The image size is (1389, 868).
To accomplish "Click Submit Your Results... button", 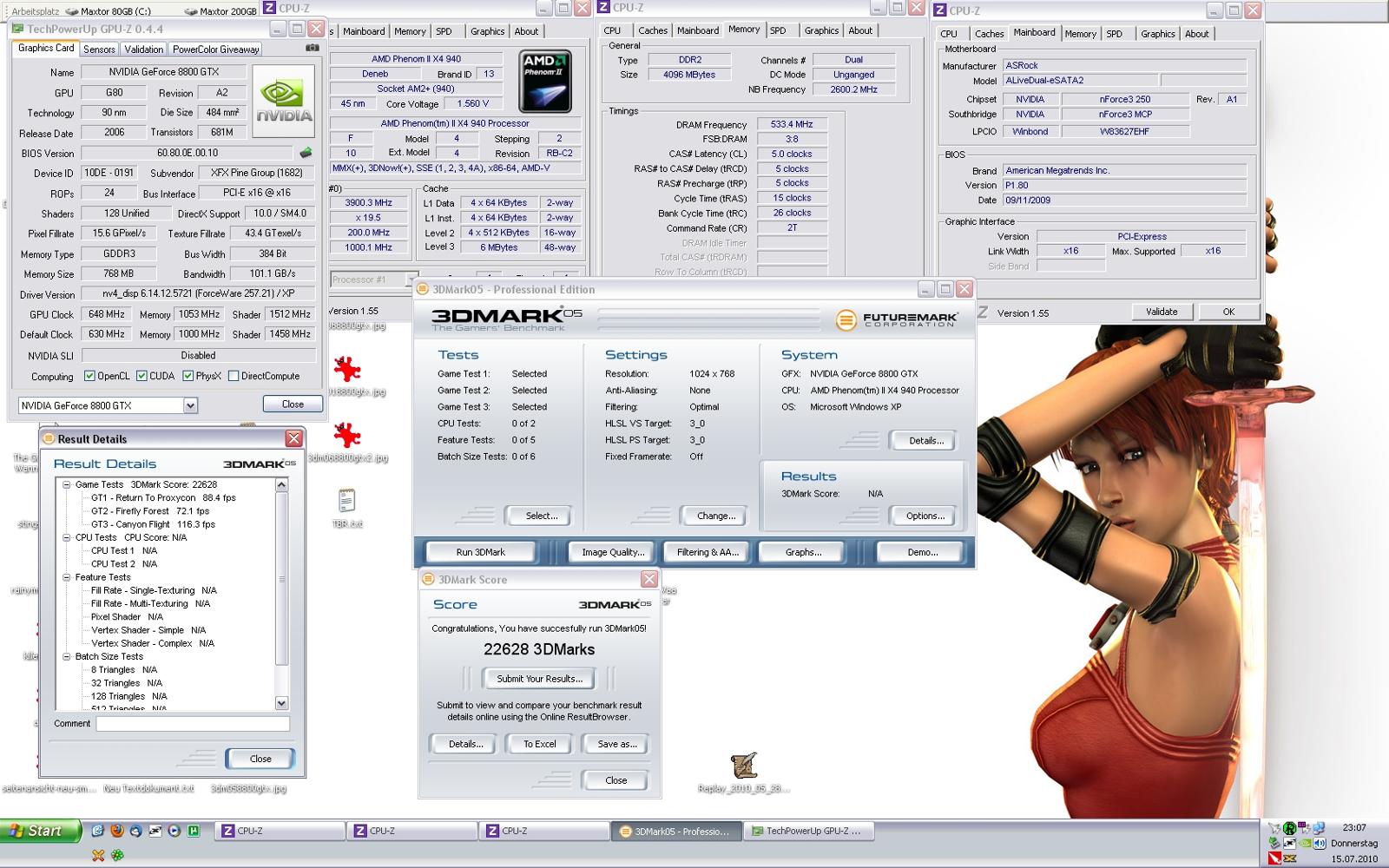I will click(539, 679).
